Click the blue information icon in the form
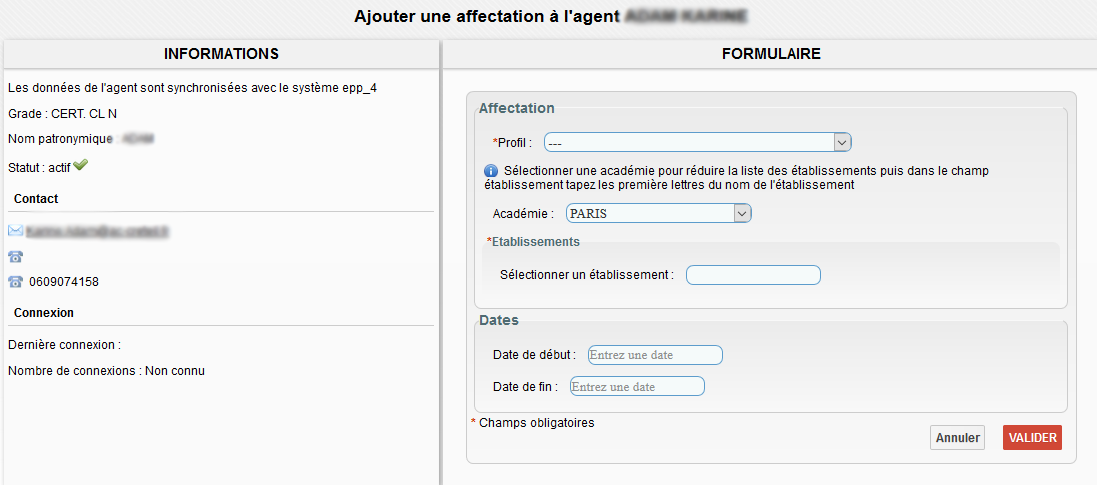The height and width of the screenshot is (485, 1097). pos(491,171)
